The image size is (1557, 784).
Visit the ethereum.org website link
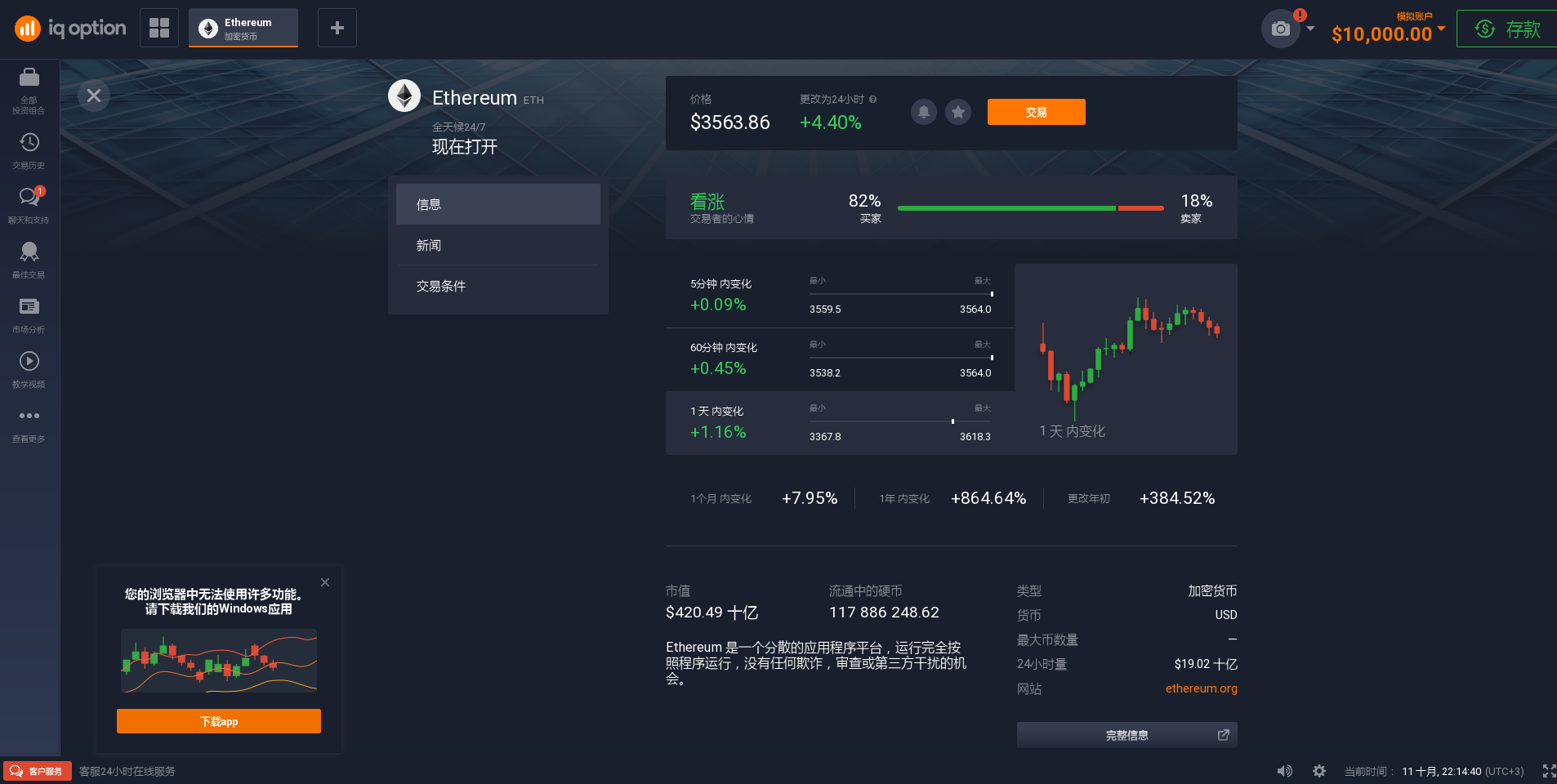1201,688
